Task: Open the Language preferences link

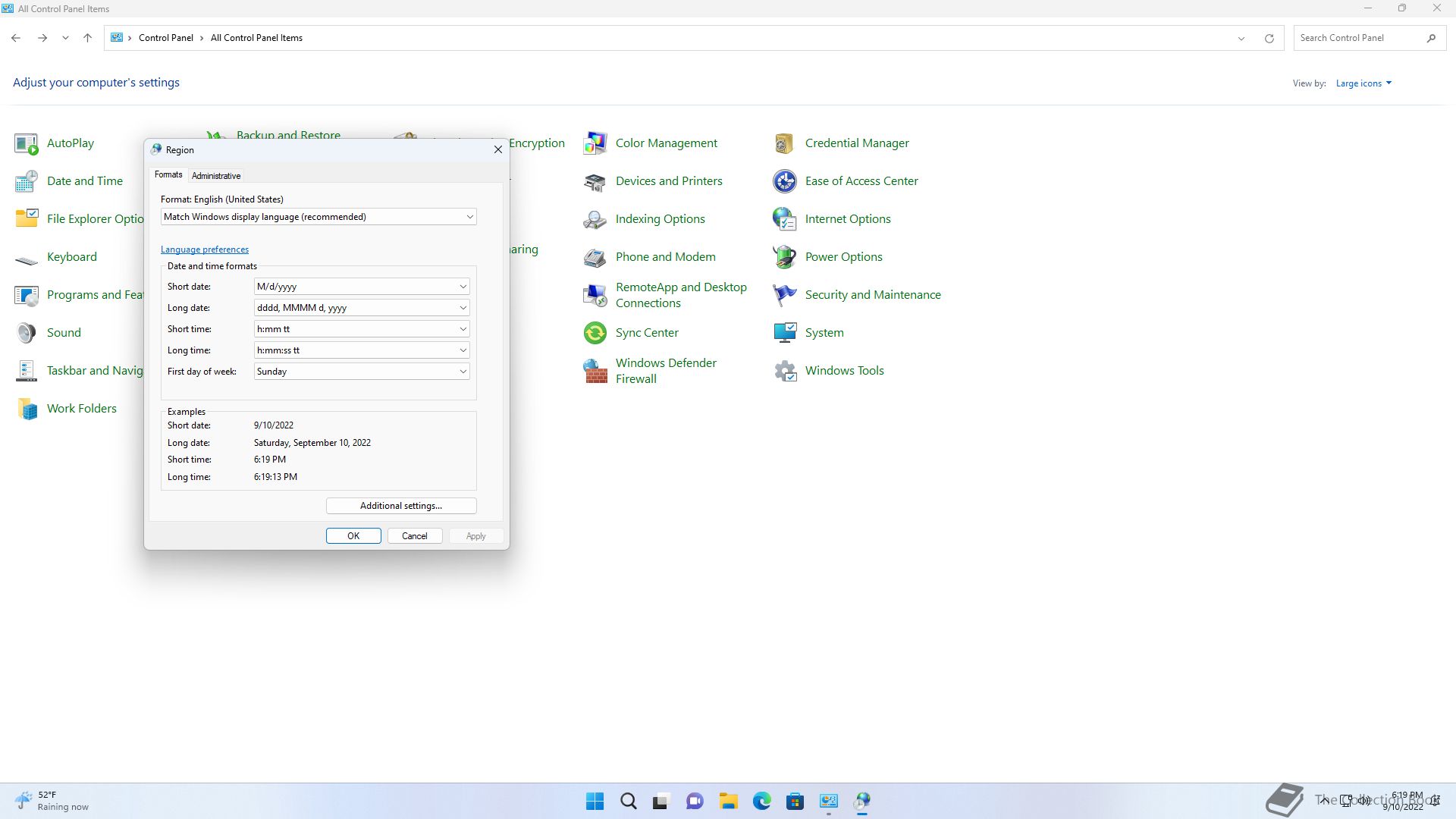Action: click(x=205, y=249)
